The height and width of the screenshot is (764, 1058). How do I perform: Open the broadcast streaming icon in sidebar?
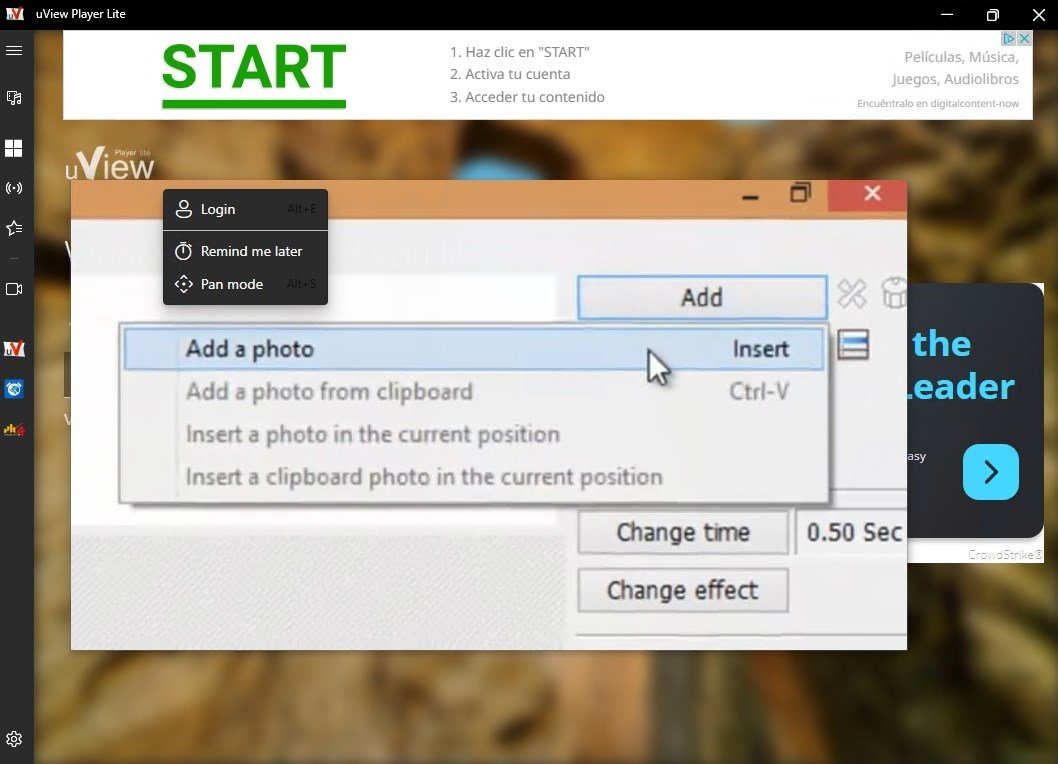(13, 188)
